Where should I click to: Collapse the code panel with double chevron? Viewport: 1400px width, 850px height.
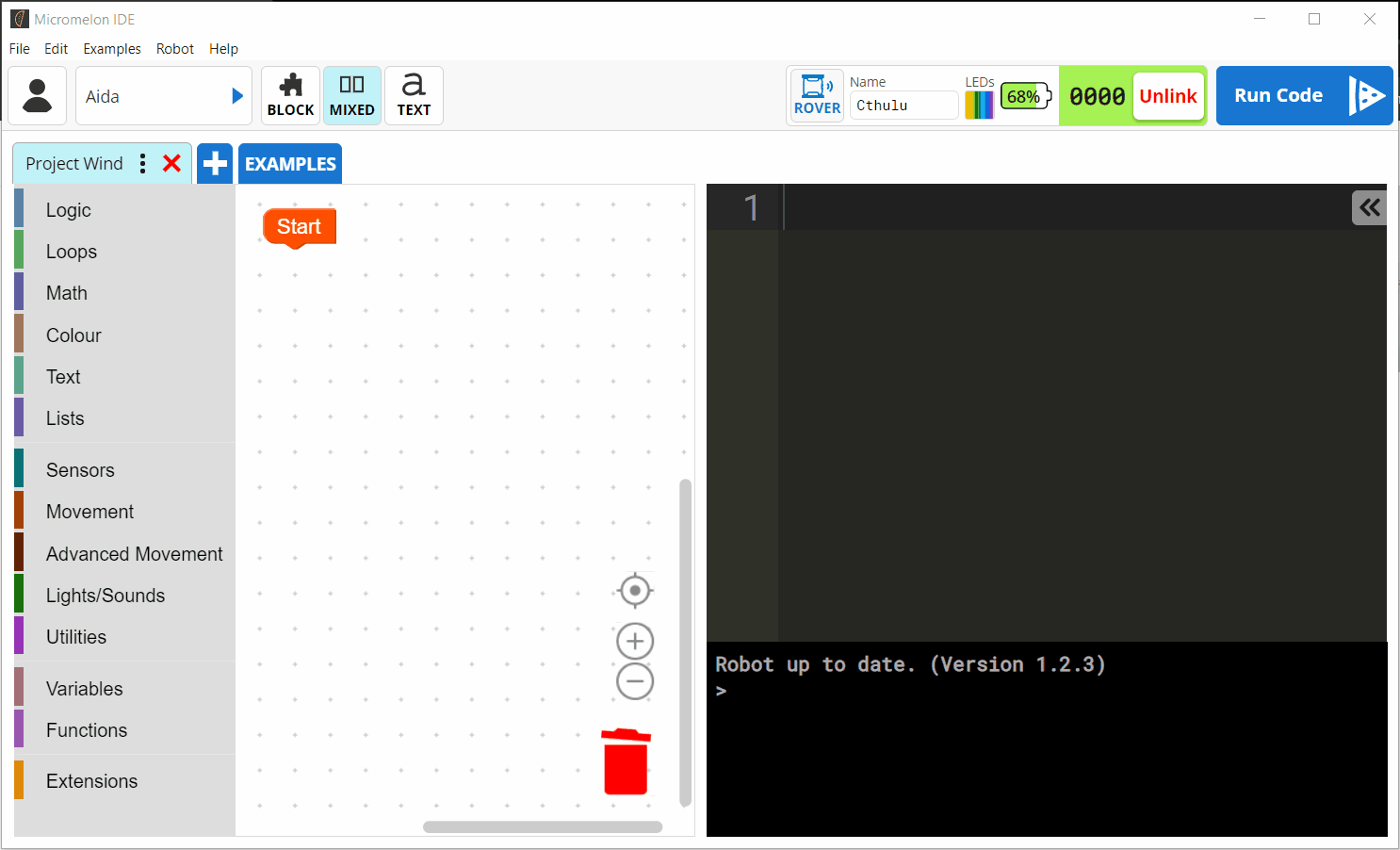[1369, 207]
